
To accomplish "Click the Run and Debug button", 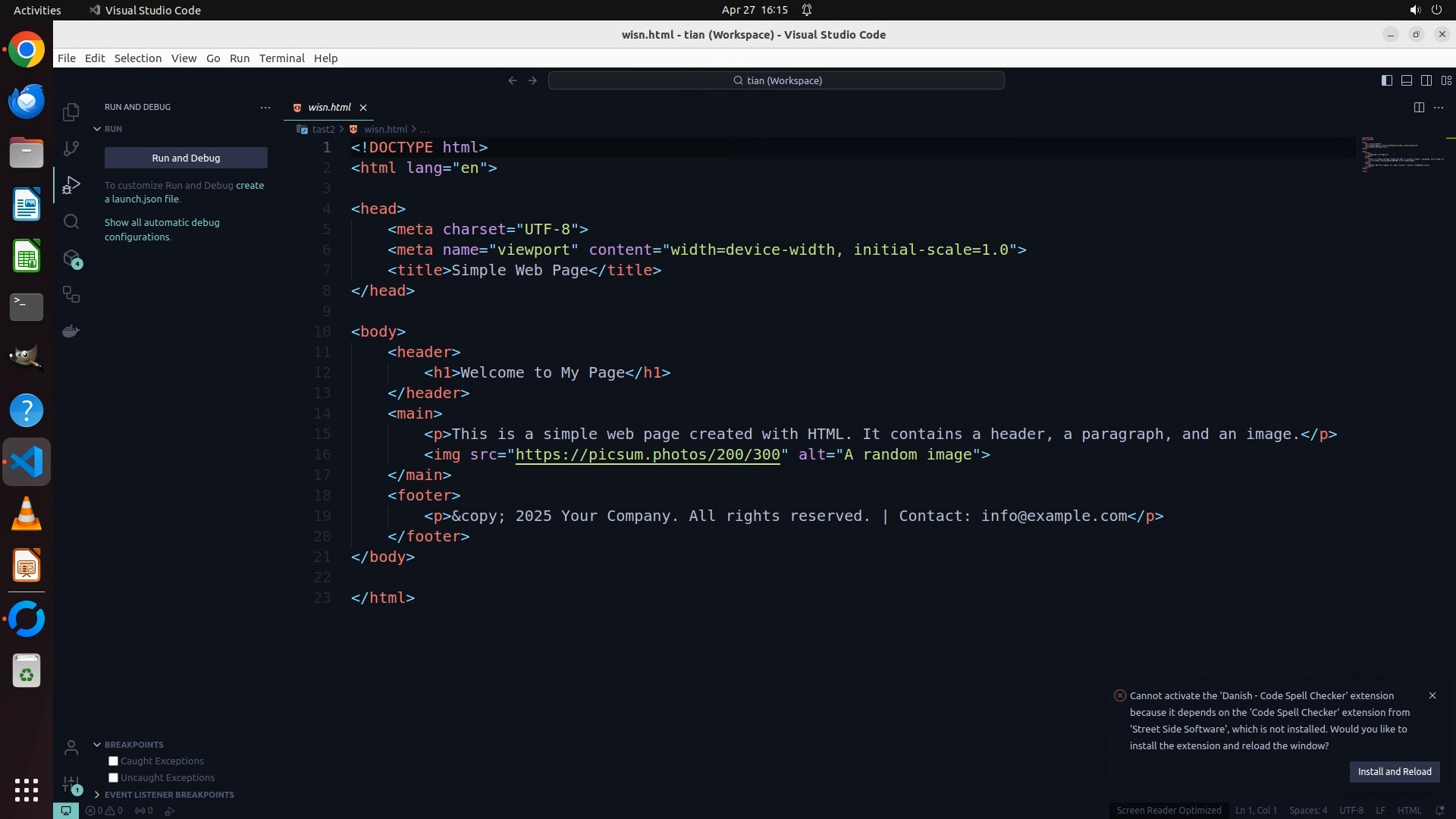I will [x=186, y=158].
